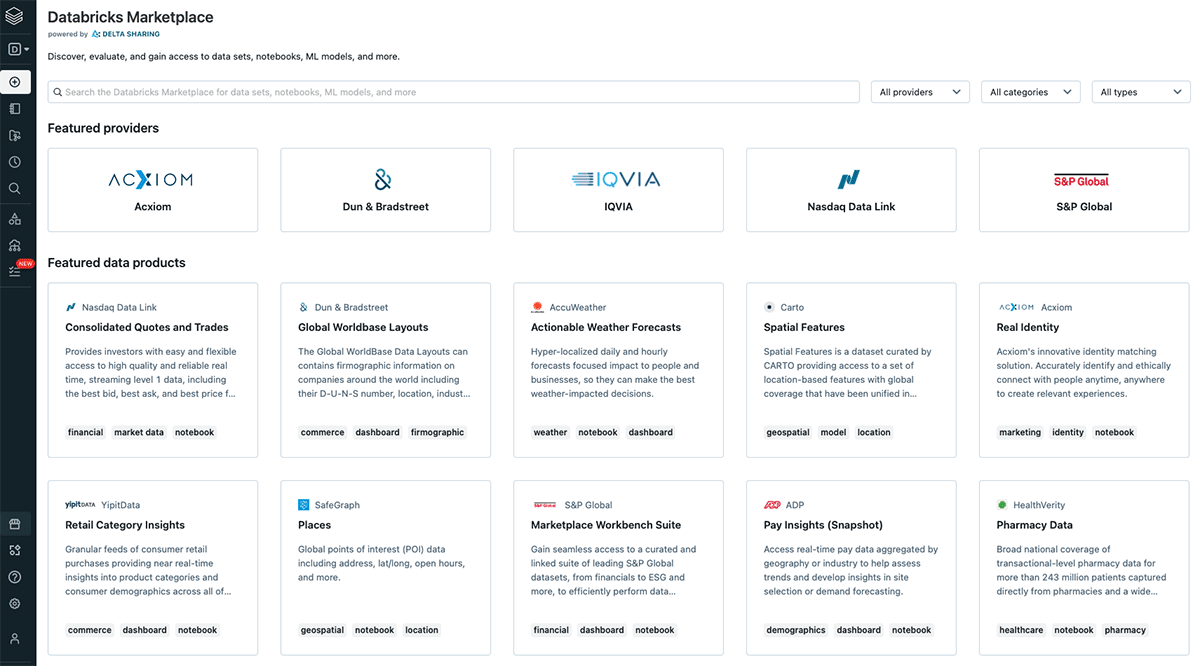Click the AccuWeather logo on the weather card

coord(537,307)
